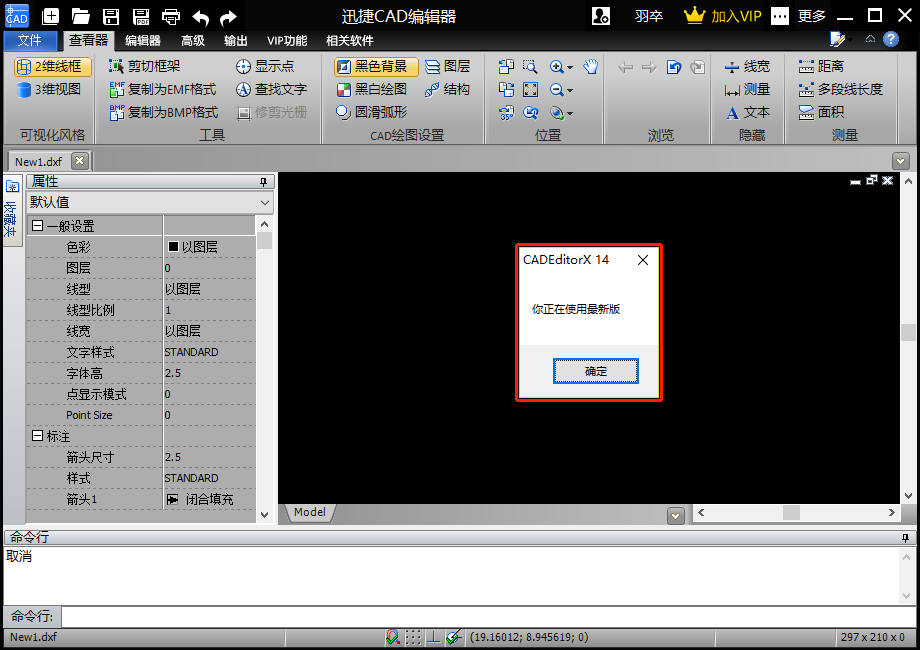Close the New1.dxf document tab
This screenshot has height=650, width=920.
80,161
